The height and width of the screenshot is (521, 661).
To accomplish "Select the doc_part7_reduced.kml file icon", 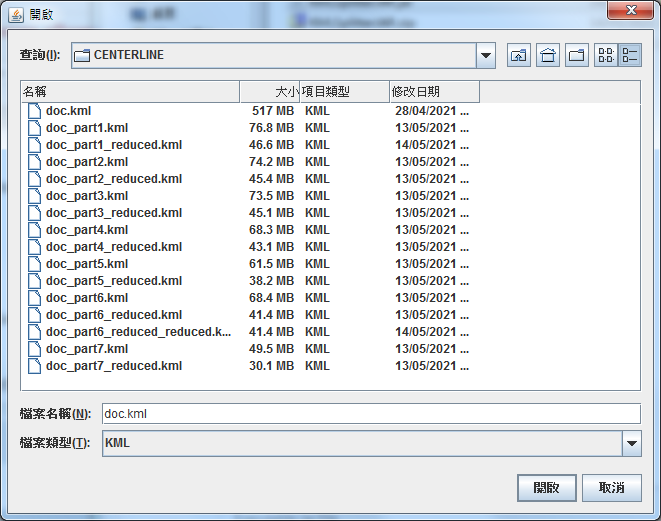I will click(x=35, y=366).
